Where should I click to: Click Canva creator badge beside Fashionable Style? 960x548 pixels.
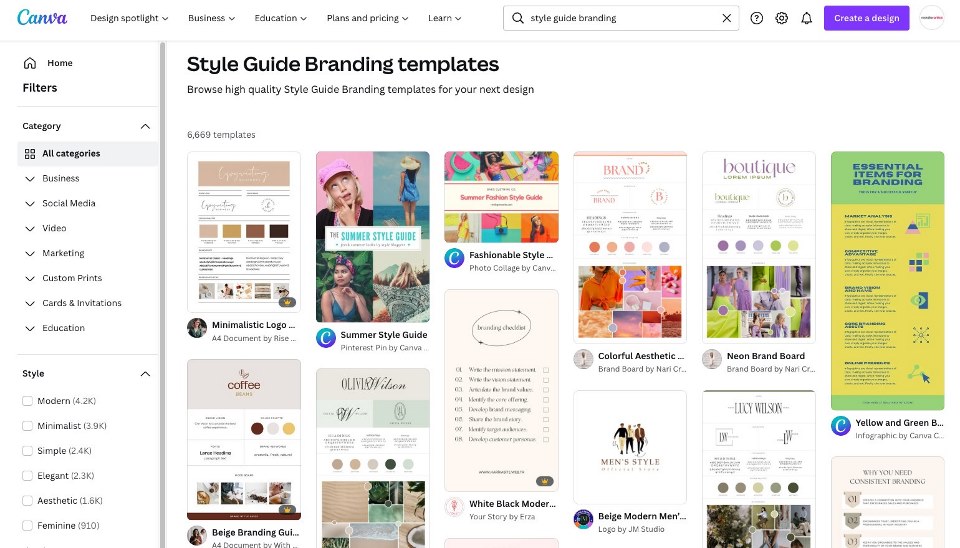pos(454,258)
